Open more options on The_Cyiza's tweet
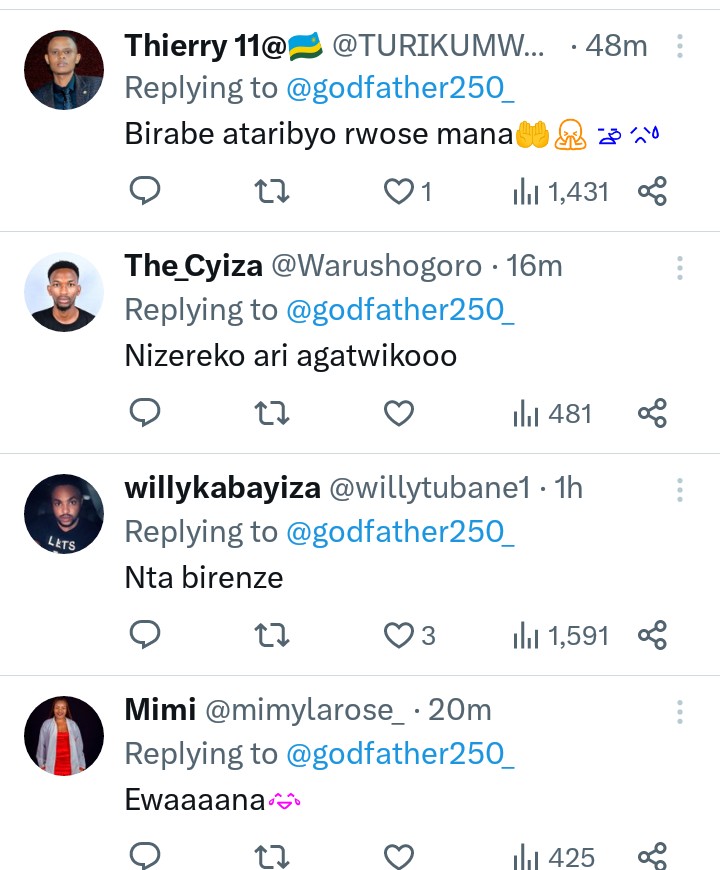 pyautogui.click(x=680, y=267)
